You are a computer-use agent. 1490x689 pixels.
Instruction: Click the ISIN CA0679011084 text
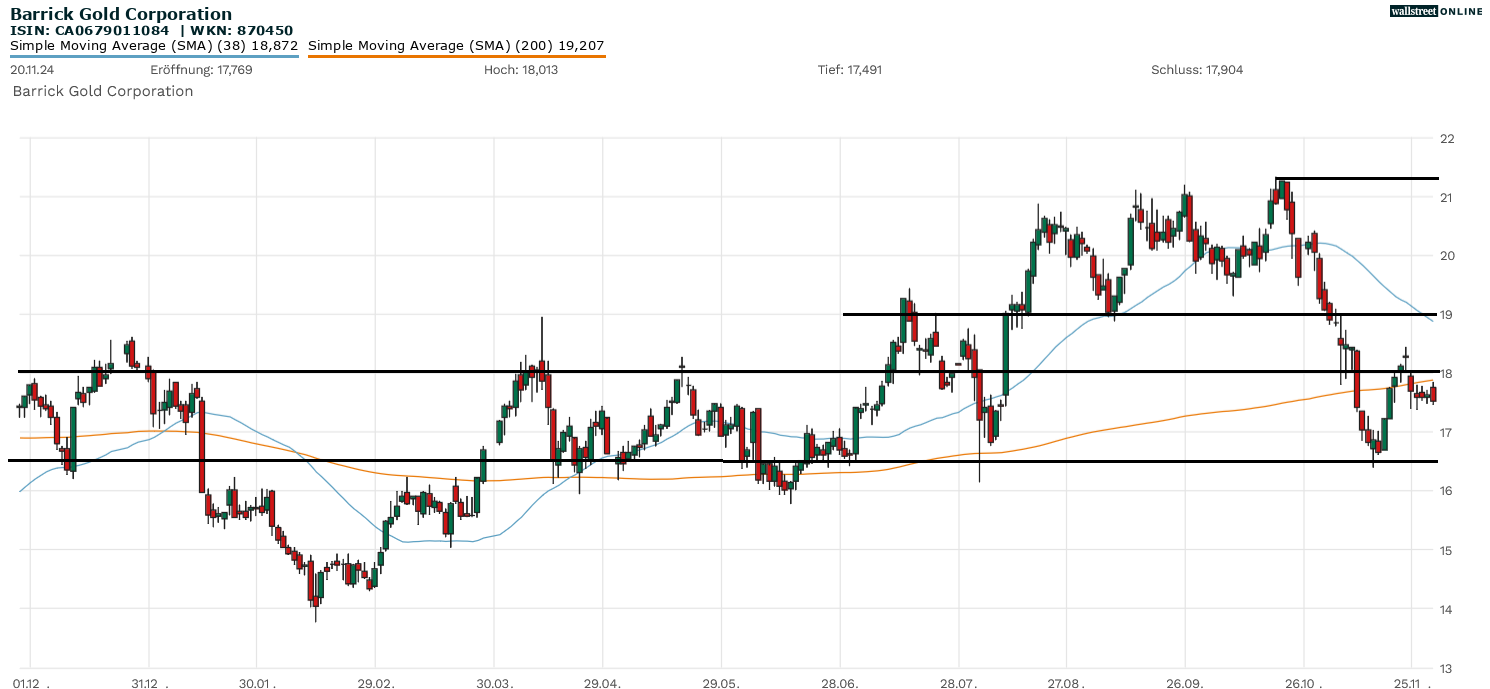pyautogui.click(x=92, y=30)
